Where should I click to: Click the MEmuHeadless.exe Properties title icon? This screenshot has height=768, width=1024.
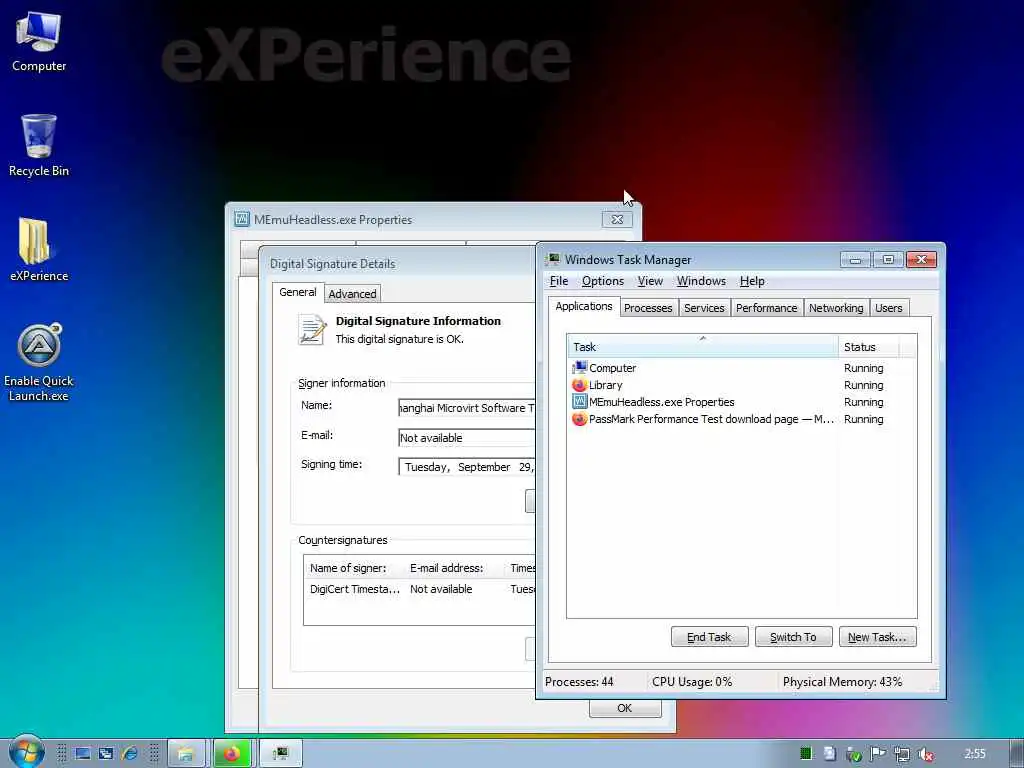point(242,219)
